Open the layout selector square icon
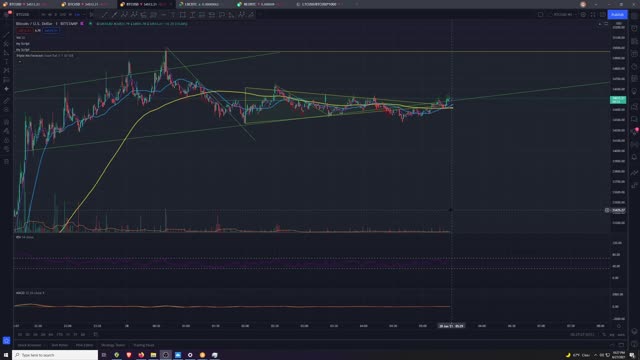Viewport: 640px width, 360px height. tap(540, 15)
